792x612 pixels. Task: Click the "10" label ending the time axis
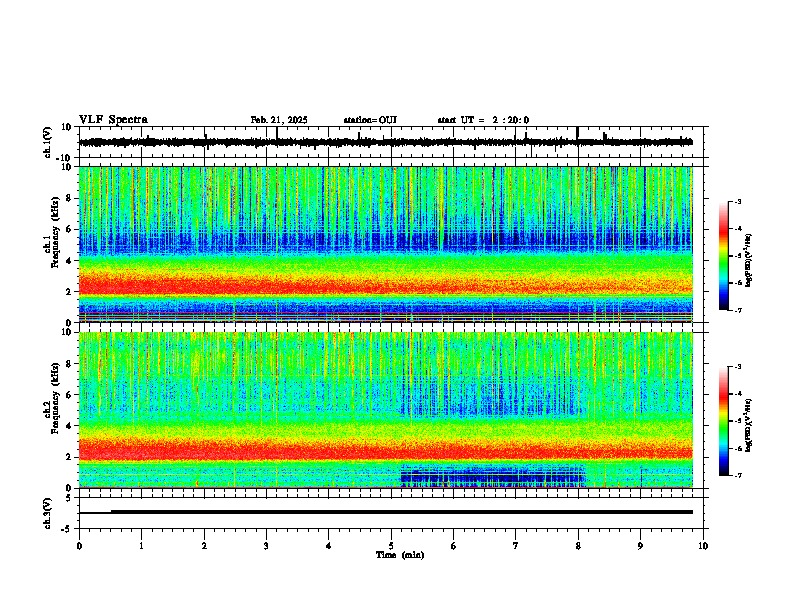(703, 546)
